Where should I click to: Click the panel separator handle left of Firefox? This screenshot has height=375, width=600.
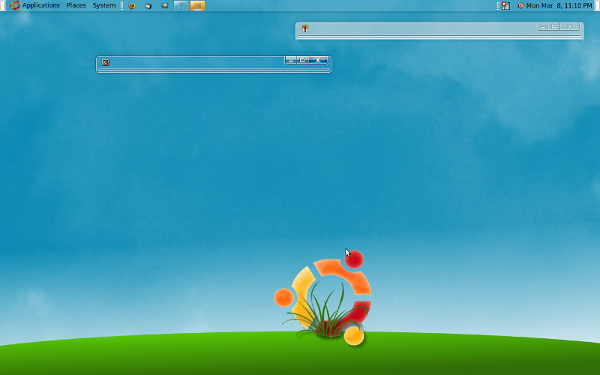[122, 6]
